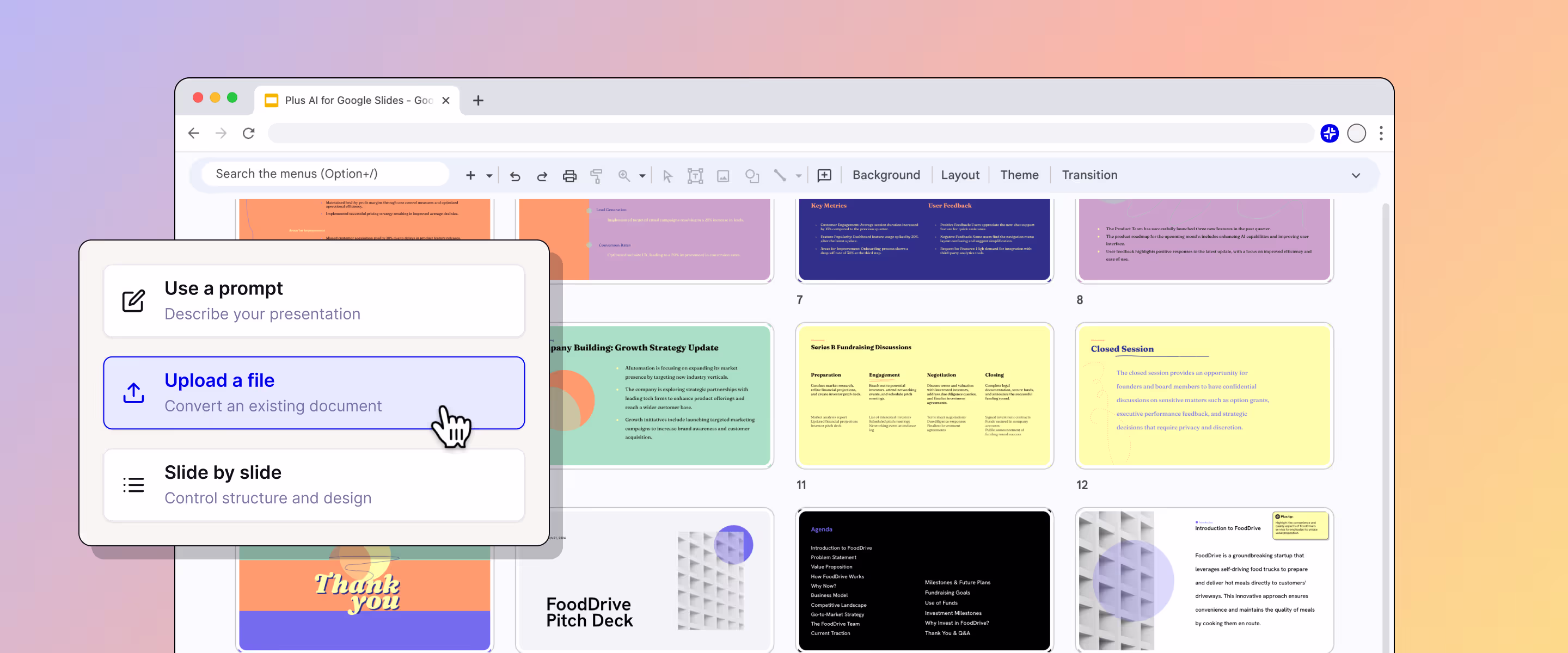Screen dimensions: 1568x653
Task: Select the Closed Session slide thumbnail
Action: (x=1204, y=396)
